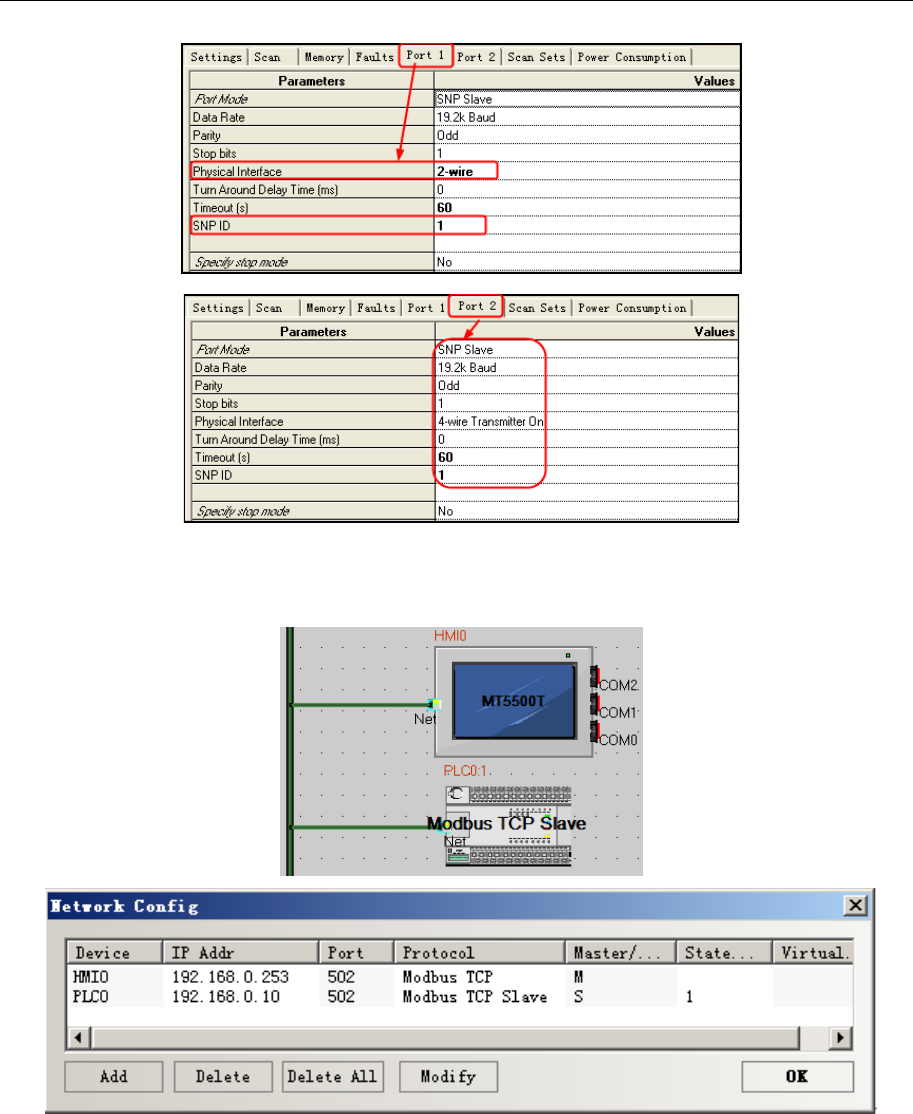Select the HMI0 row in Network Config
Image resolution: width=913 pixels, height=1114 pixels.
pyautogui.click(x=460, y=977)
